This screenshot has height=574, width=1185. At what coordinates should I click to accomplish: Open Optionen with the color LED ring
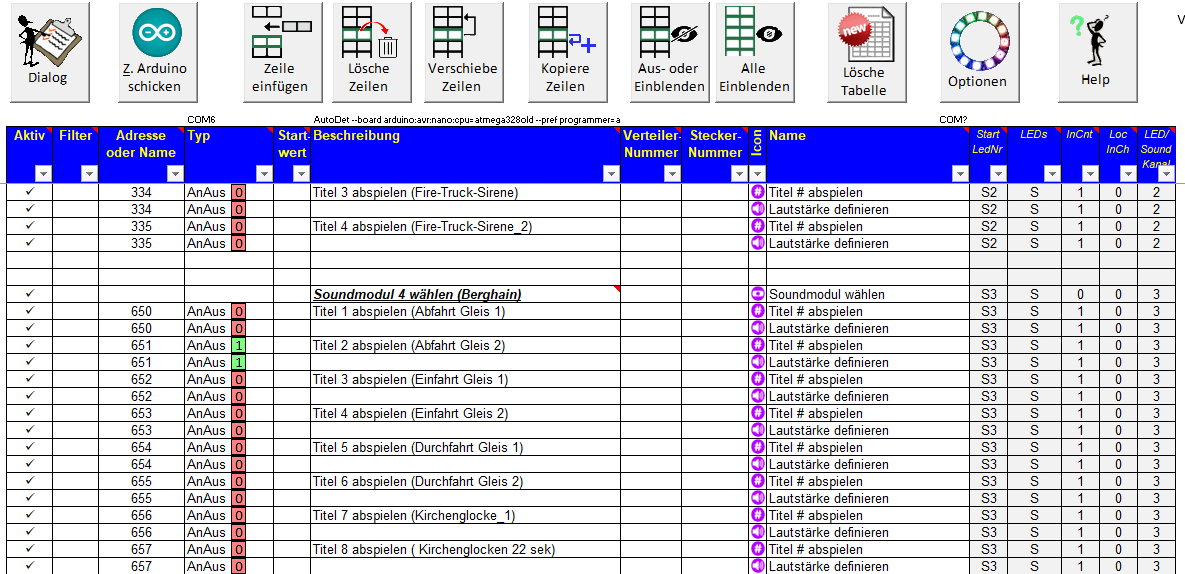coord(977,52)
